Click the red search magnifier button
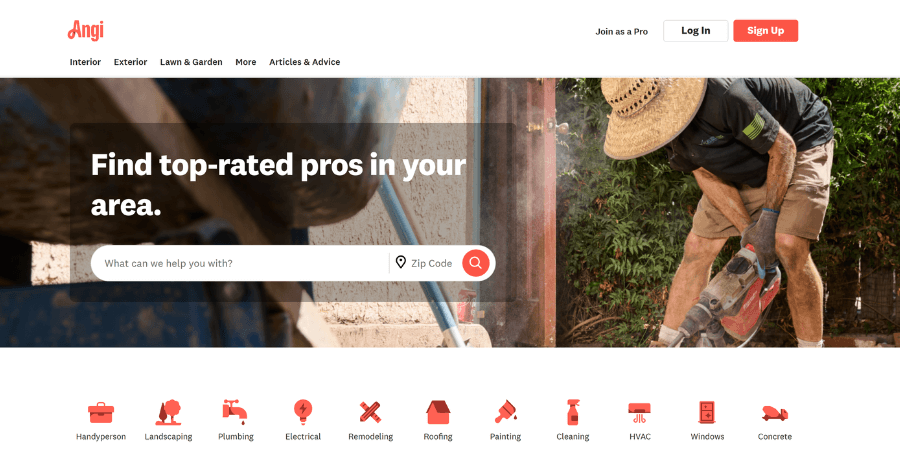900x450 pixels. [x=476, y=263]
